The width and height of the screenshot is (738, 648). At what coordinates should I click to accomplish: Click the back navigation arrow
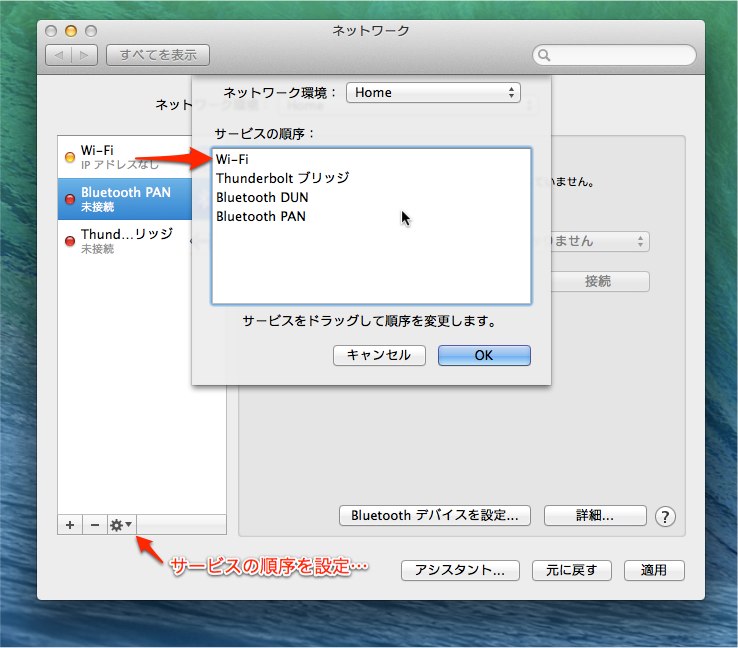click(x=59, y=55)
